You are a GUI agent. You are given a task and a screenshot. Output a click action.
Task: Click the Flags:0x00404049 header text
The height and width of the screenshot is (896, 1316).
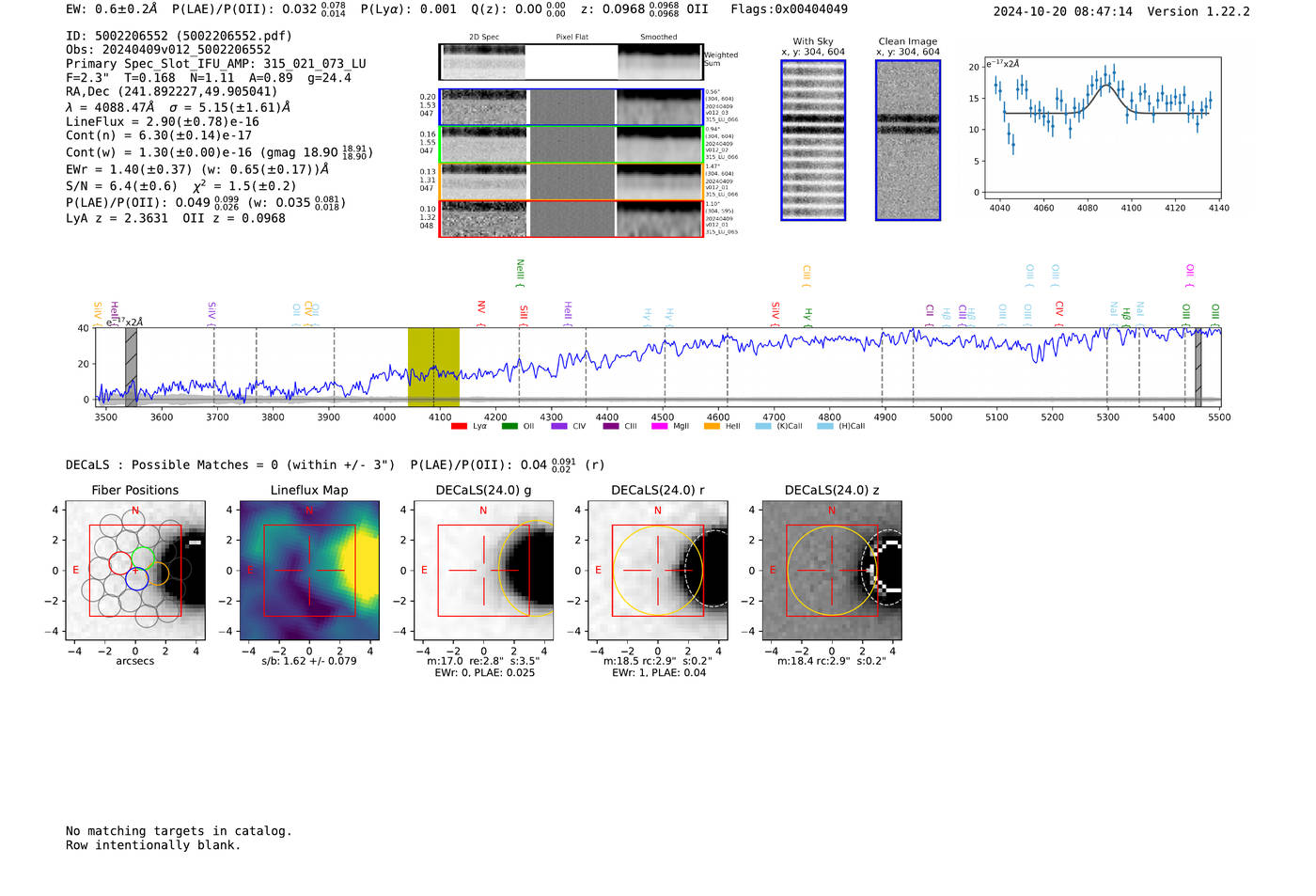pos(789,9)
